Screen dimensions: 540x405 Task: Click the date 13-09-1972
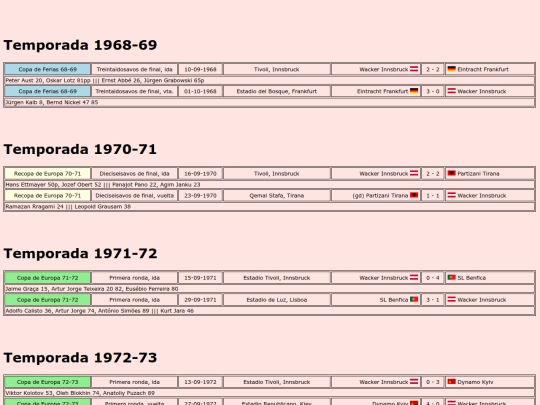pyautogui.click(x=200, y=382)
